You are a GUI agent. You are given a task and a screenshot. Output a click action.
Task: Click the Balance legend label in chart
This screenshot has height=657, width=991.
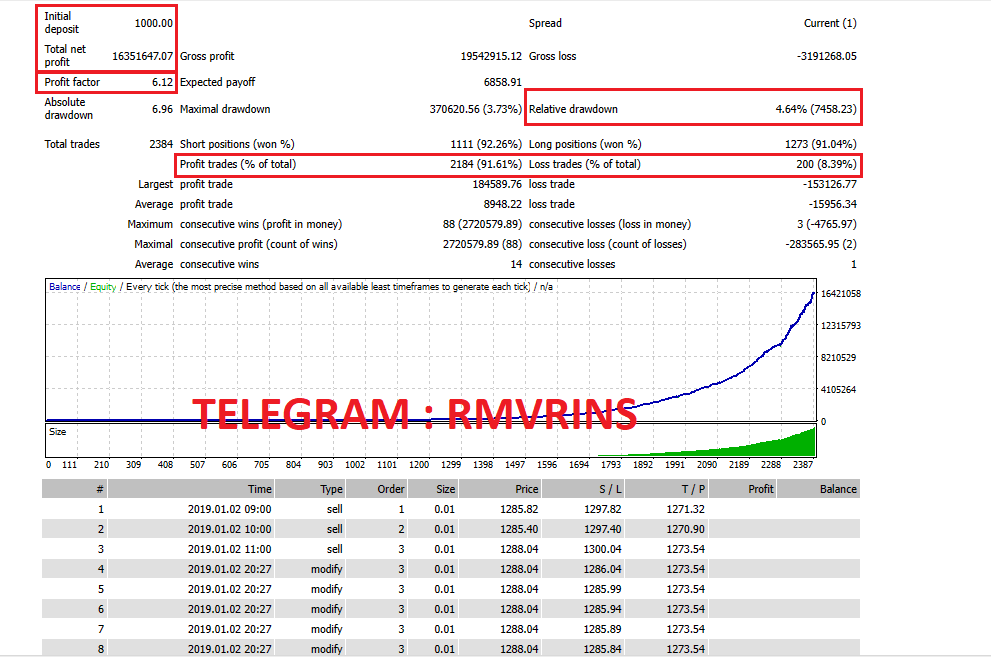[x=64, y=287]
